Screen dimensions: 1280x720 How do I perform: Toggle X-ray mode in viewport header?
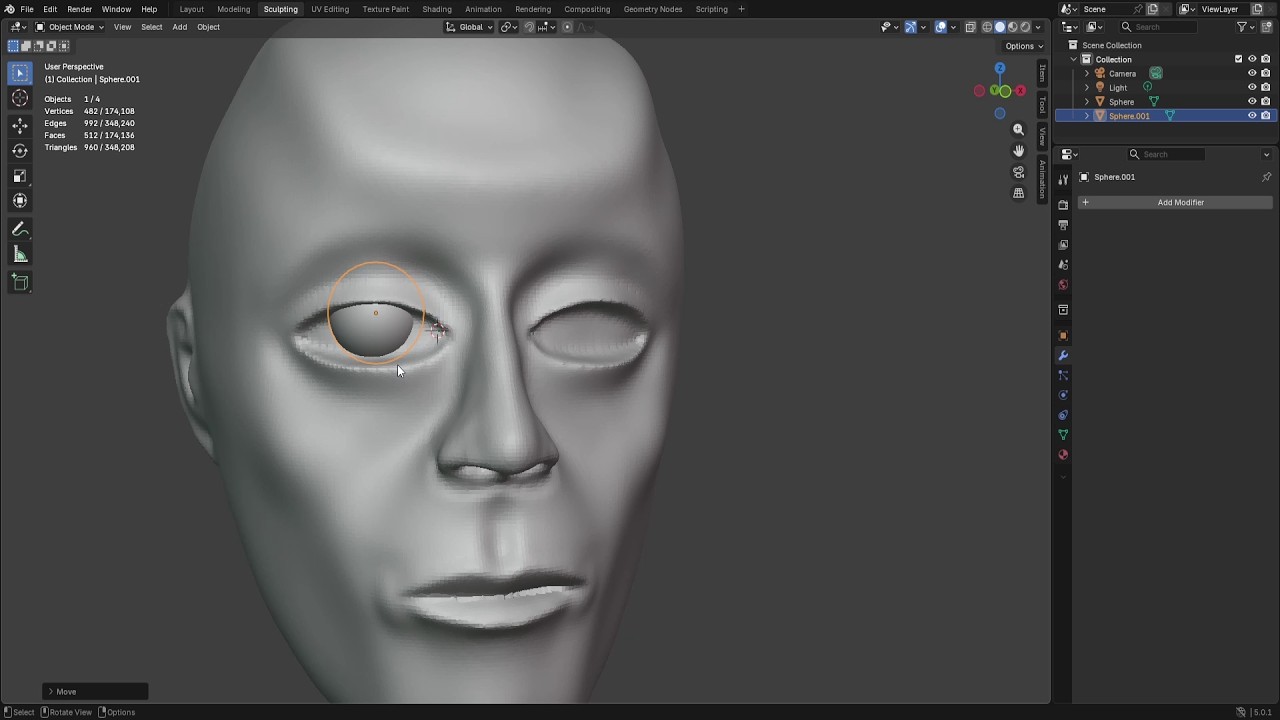(x=970, y=27)
